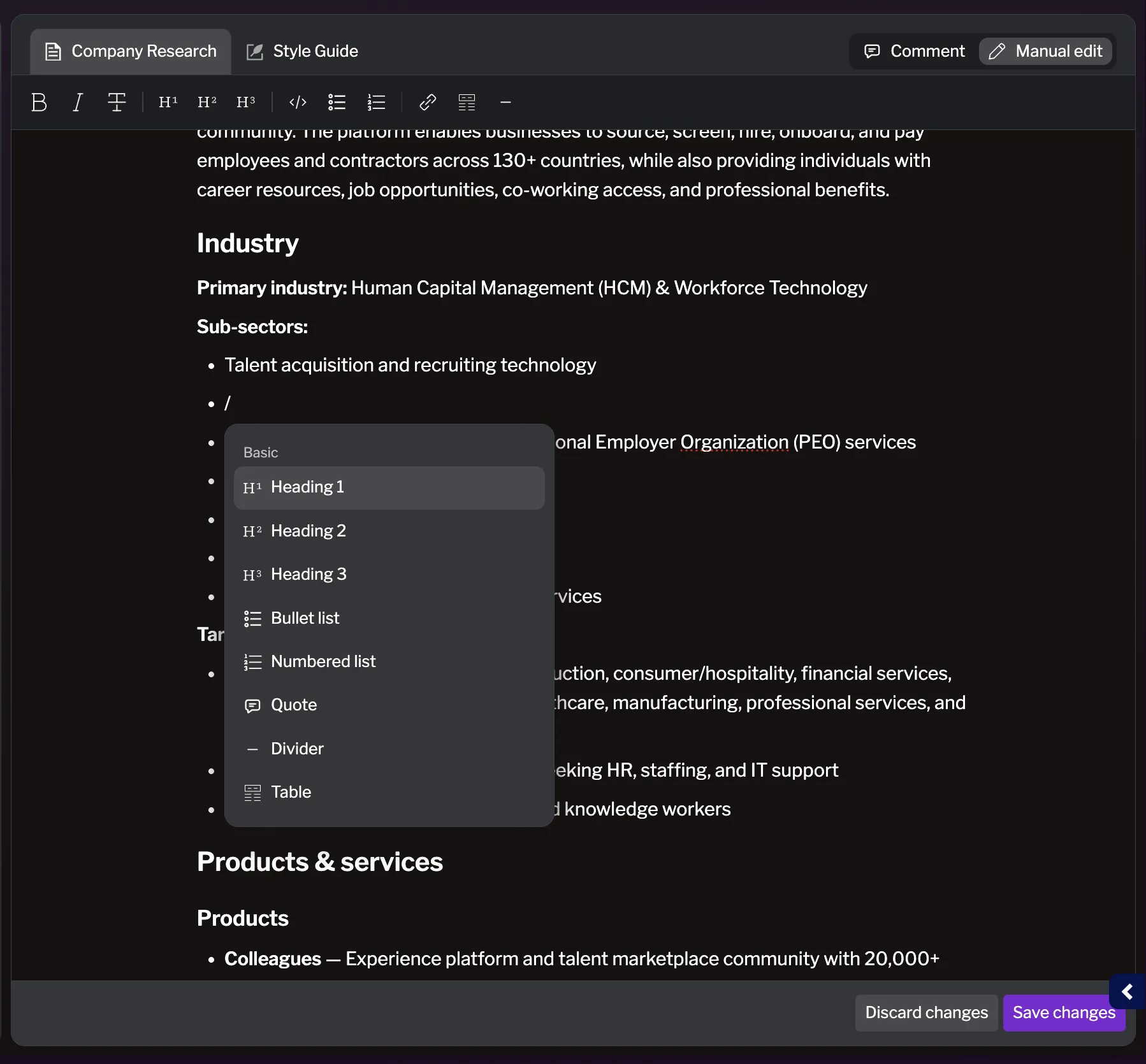Apply H1 heading from toolbar
Image resolution: width=1146 pixels, height=1064 pixels.
click(168, 102)
